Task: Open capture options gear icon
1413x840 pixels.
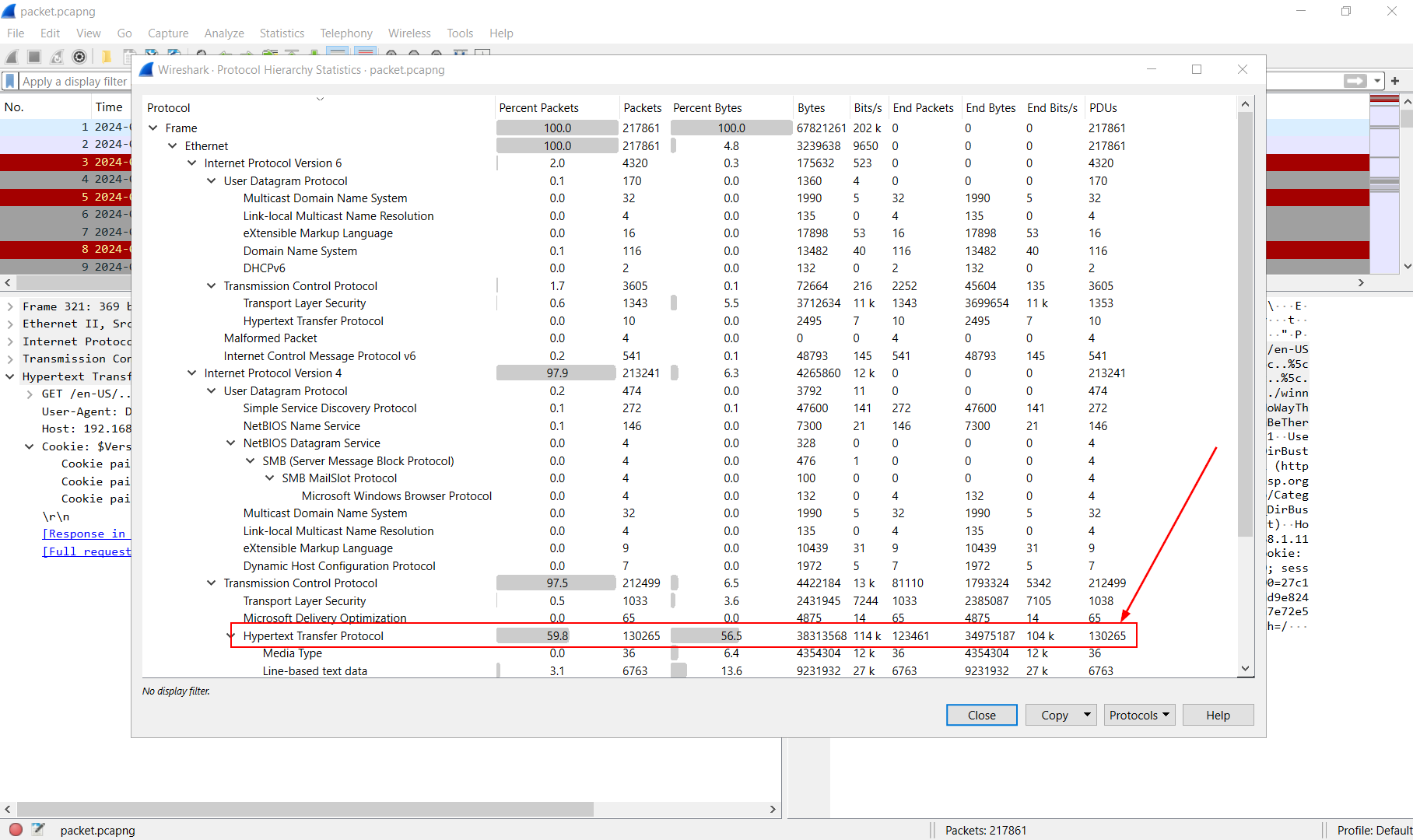Action: pos(79,57)
